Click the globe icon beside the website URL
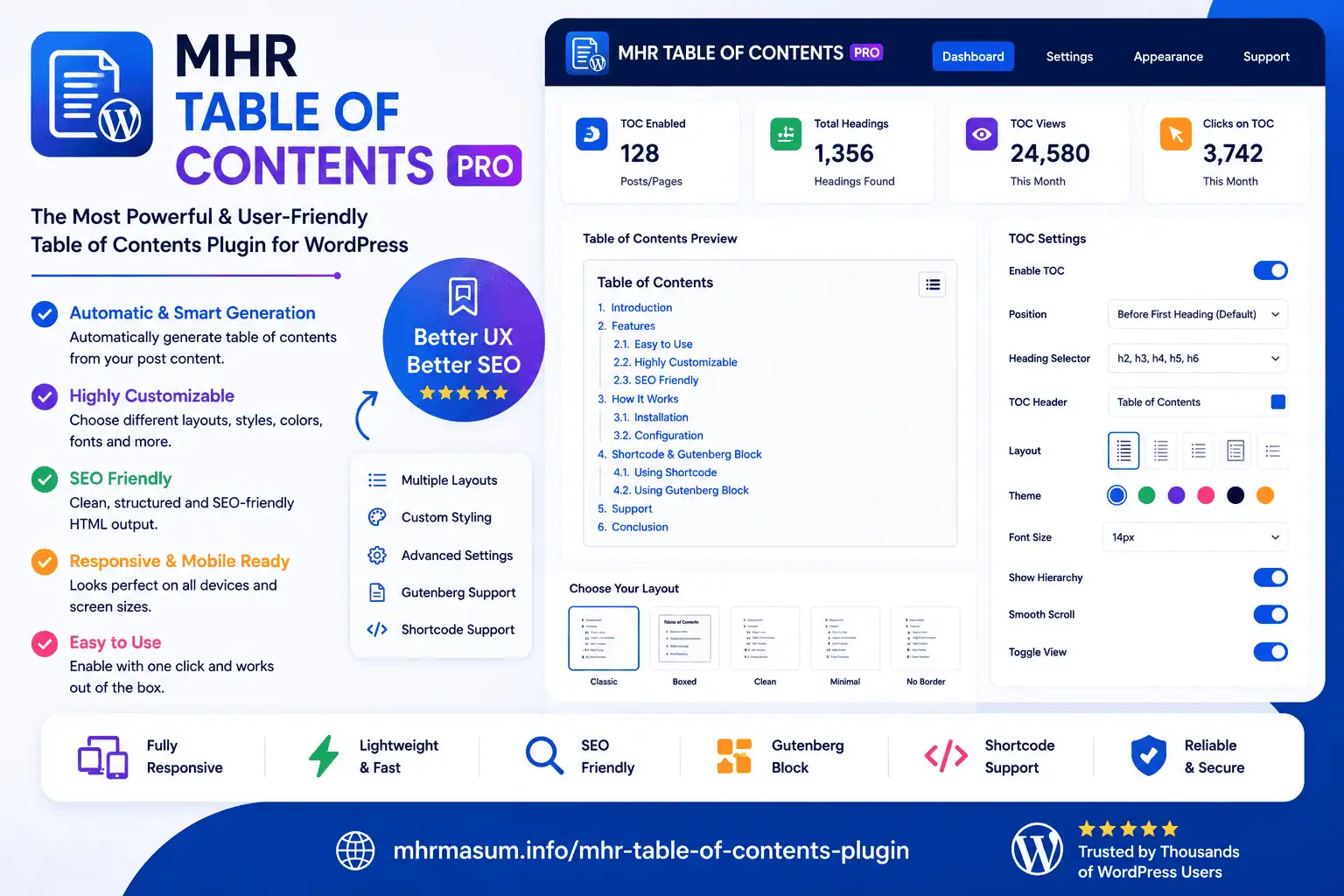Screen dimensions: 1344x896 (355, 850)
